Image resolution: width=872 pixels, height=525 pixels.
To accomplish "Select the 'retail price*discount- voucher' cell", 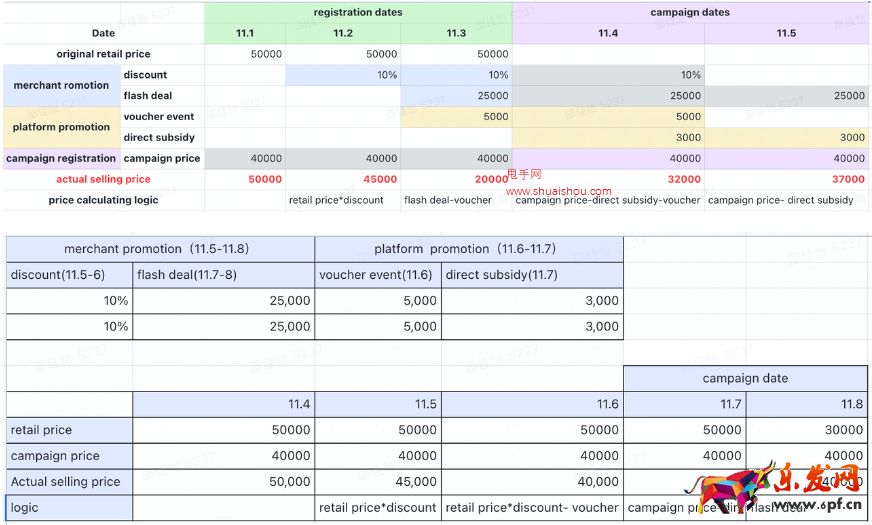I will point(531,508).
